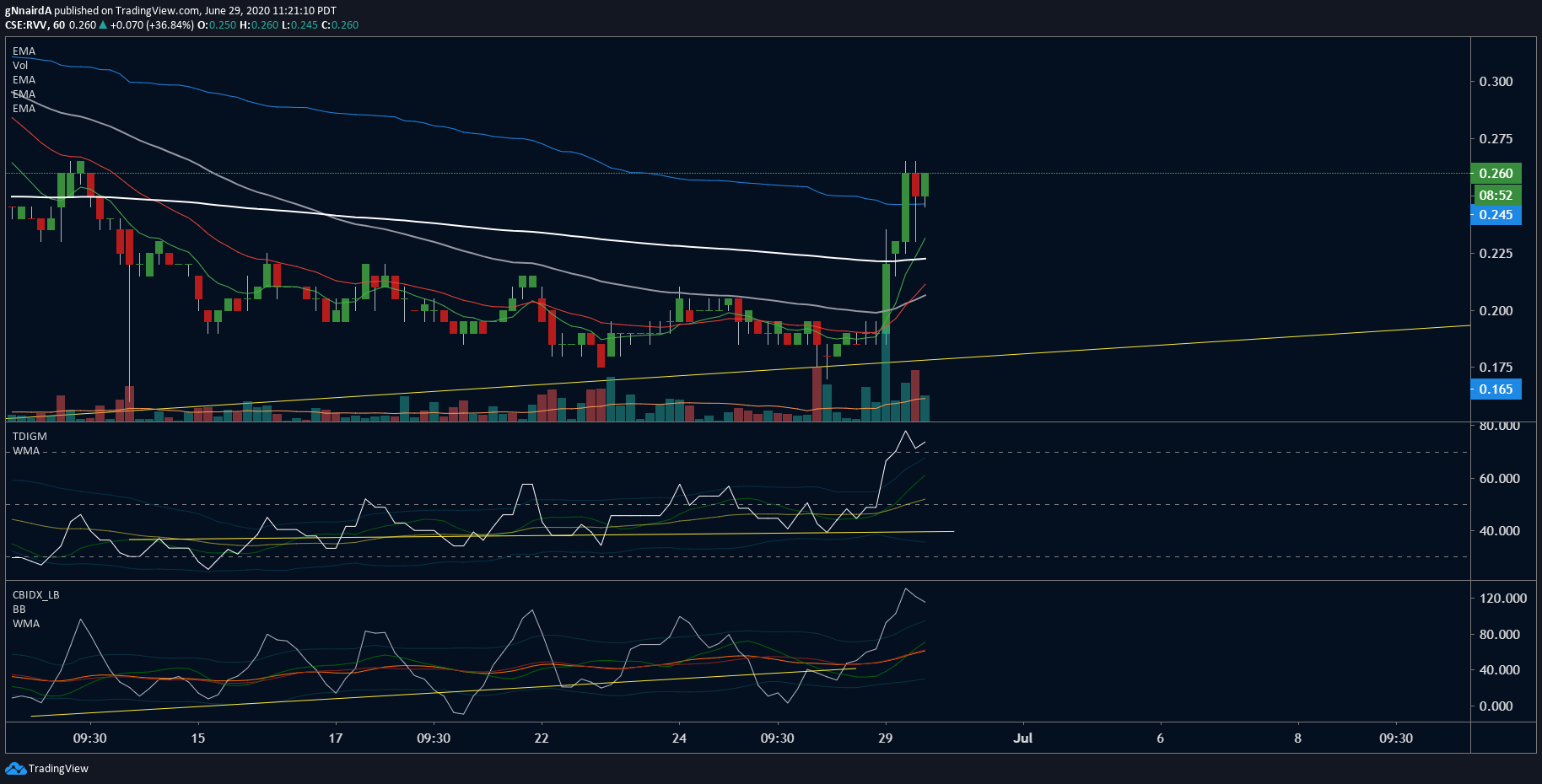Click the 09:30 label before date 15
Image resolution: width=1542 pixels, height=784 pixels.
tap(90, 738)
